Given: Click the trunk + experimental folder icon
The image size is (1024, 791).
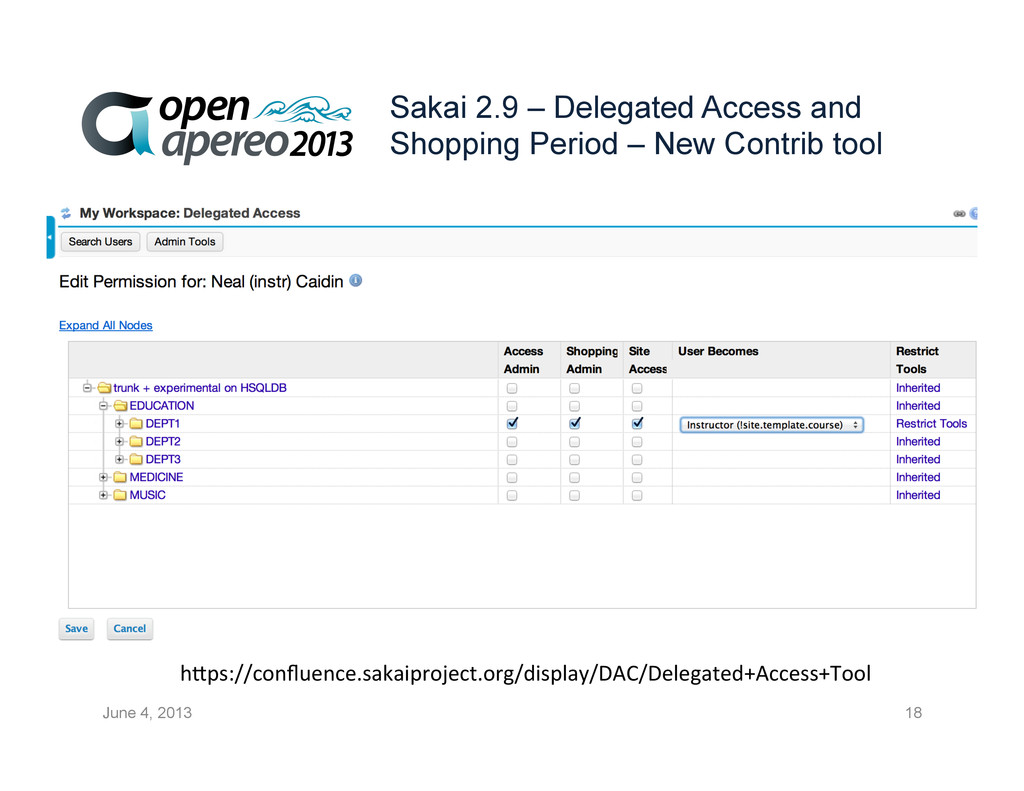Looking at the screenshot, I should [104, 388].
